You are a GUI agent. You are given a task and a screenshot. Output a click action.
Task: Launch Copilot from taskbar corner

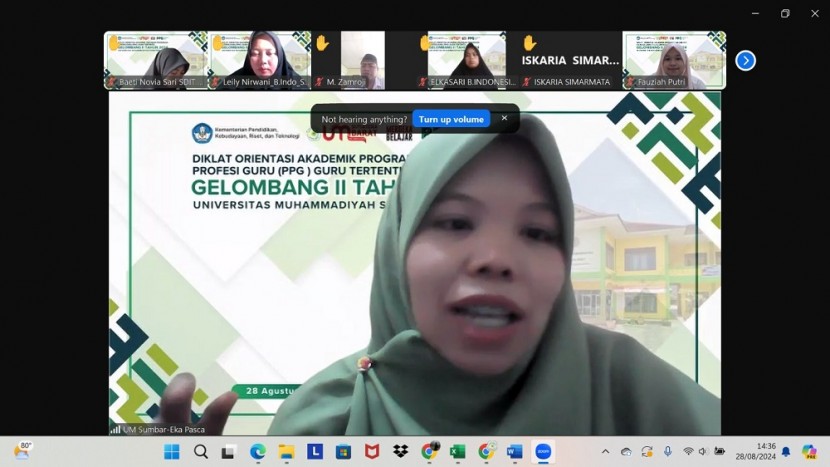[809, 452]
